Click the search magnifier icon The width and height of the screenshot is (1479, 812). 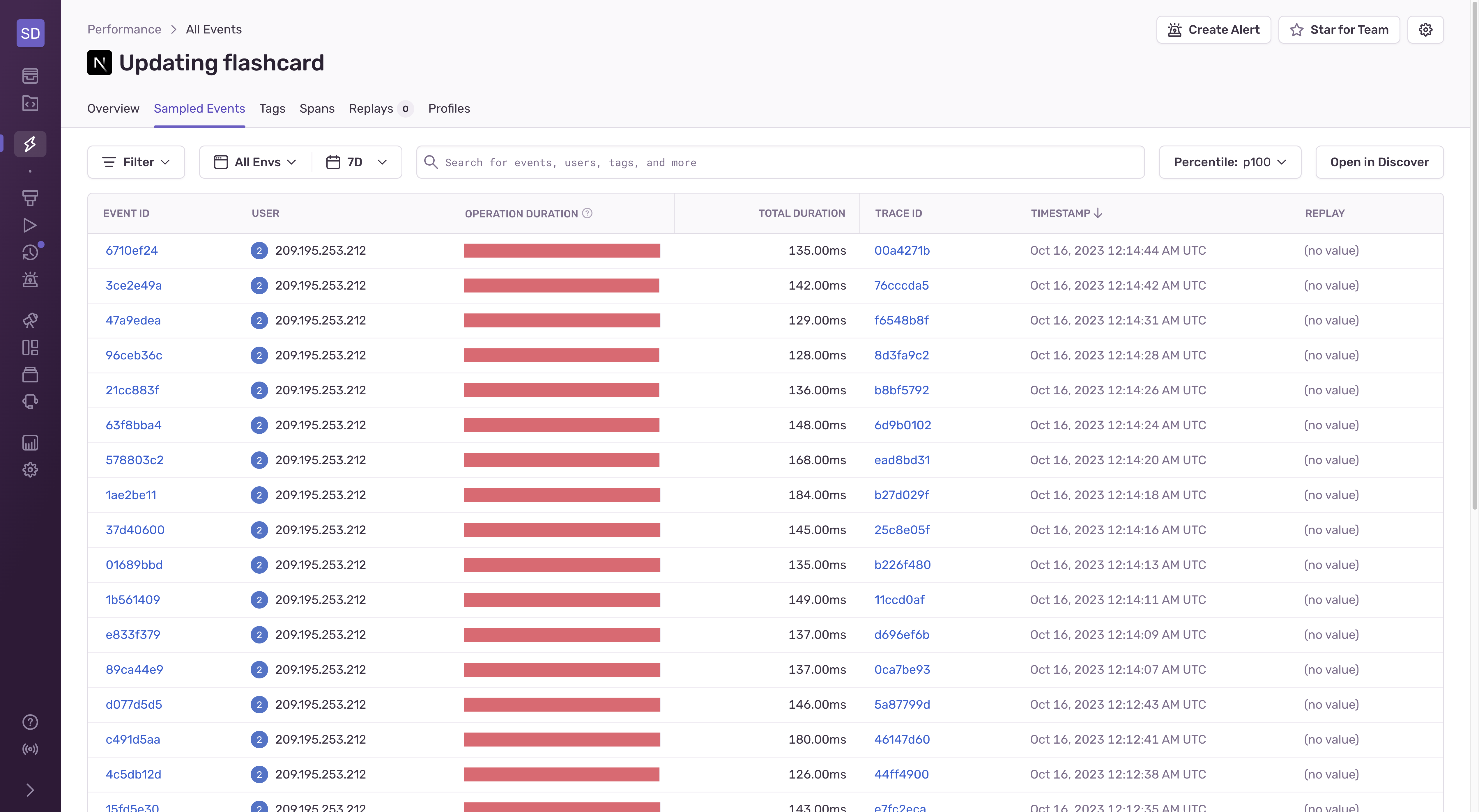coord(431,162)
